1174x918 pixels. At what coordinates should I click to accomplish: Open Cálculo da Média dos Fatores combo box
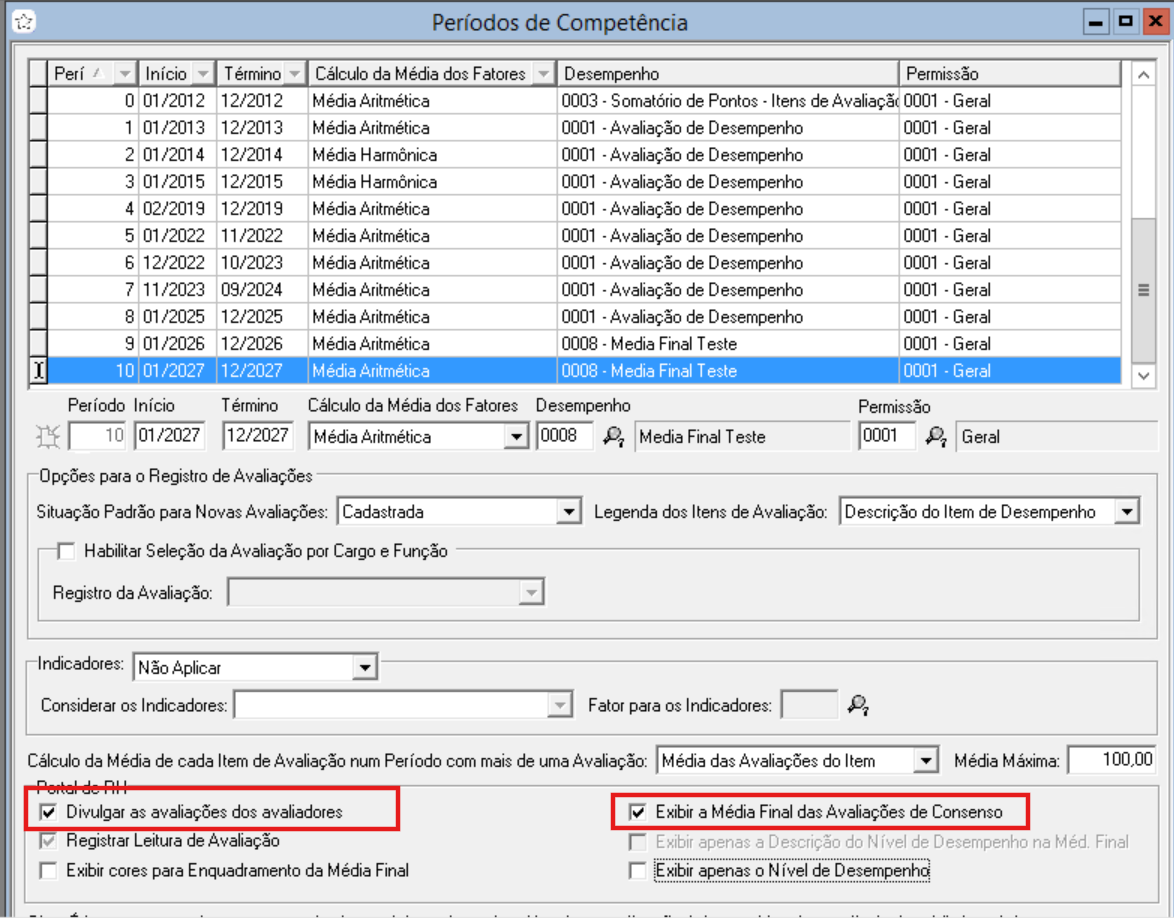coord(516,437)
